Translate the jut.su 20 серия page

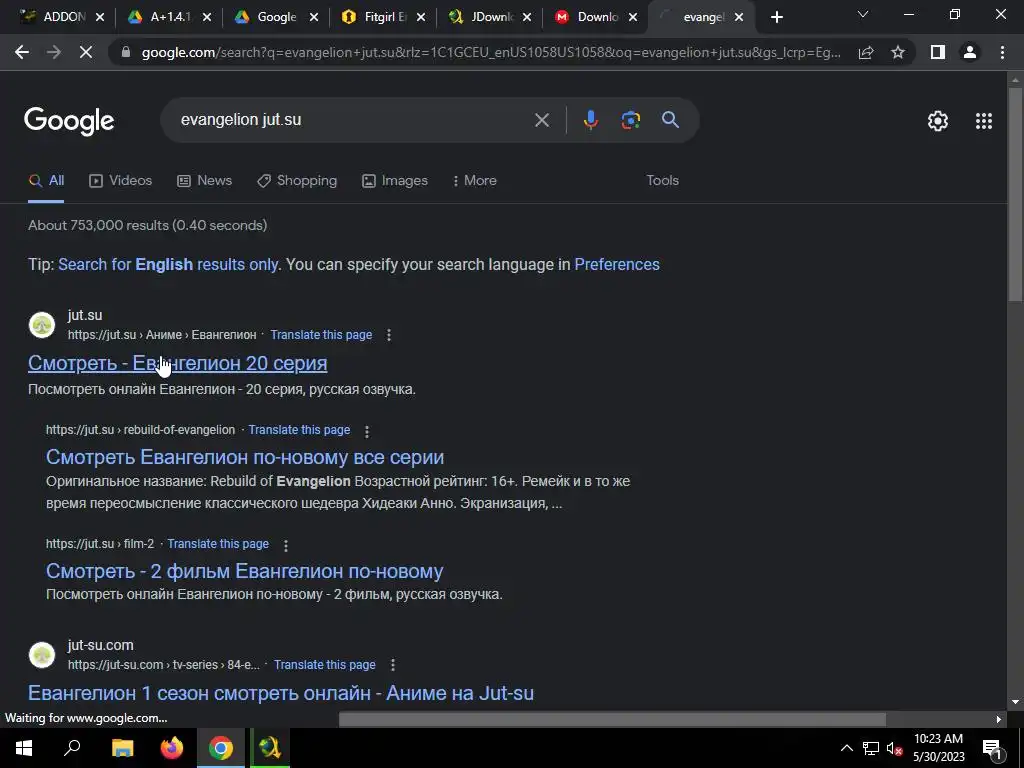point(321,335)
